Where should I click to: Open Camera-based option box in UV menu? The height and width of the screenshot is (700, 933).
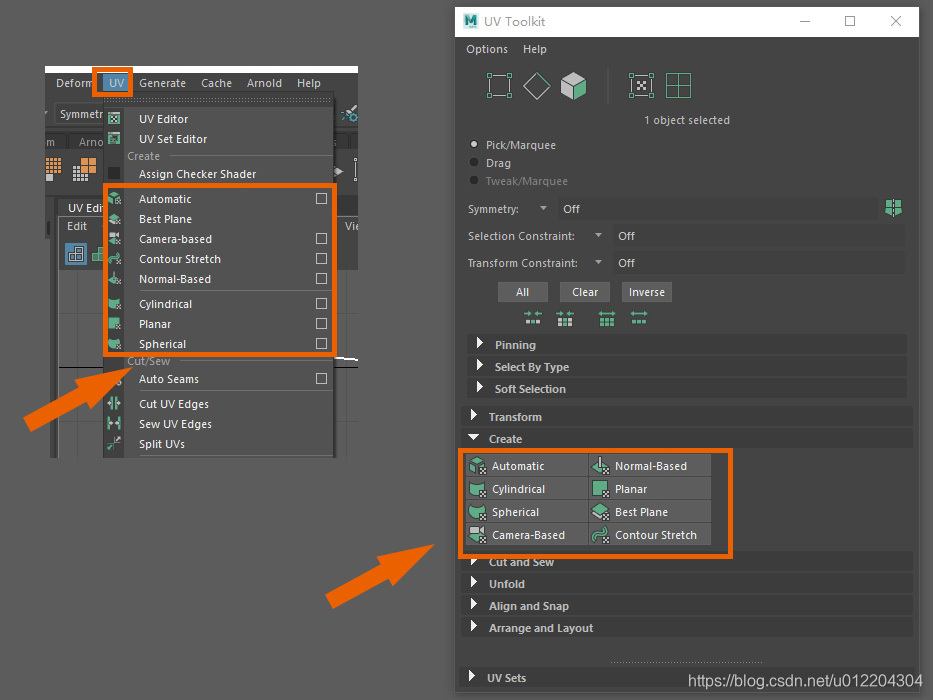pos(321,238)
